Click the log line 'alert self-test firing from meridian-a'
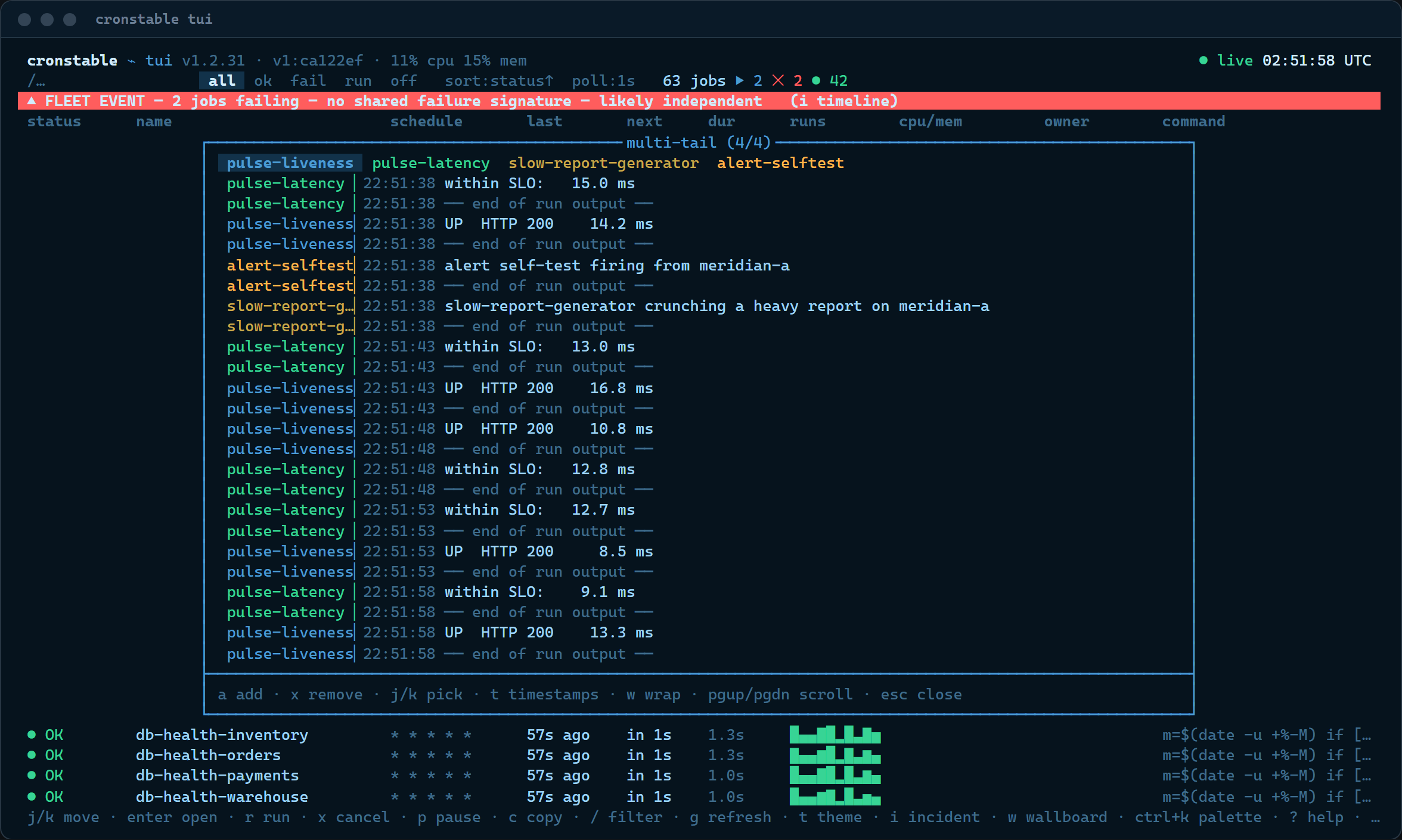 tap(617, 265)
